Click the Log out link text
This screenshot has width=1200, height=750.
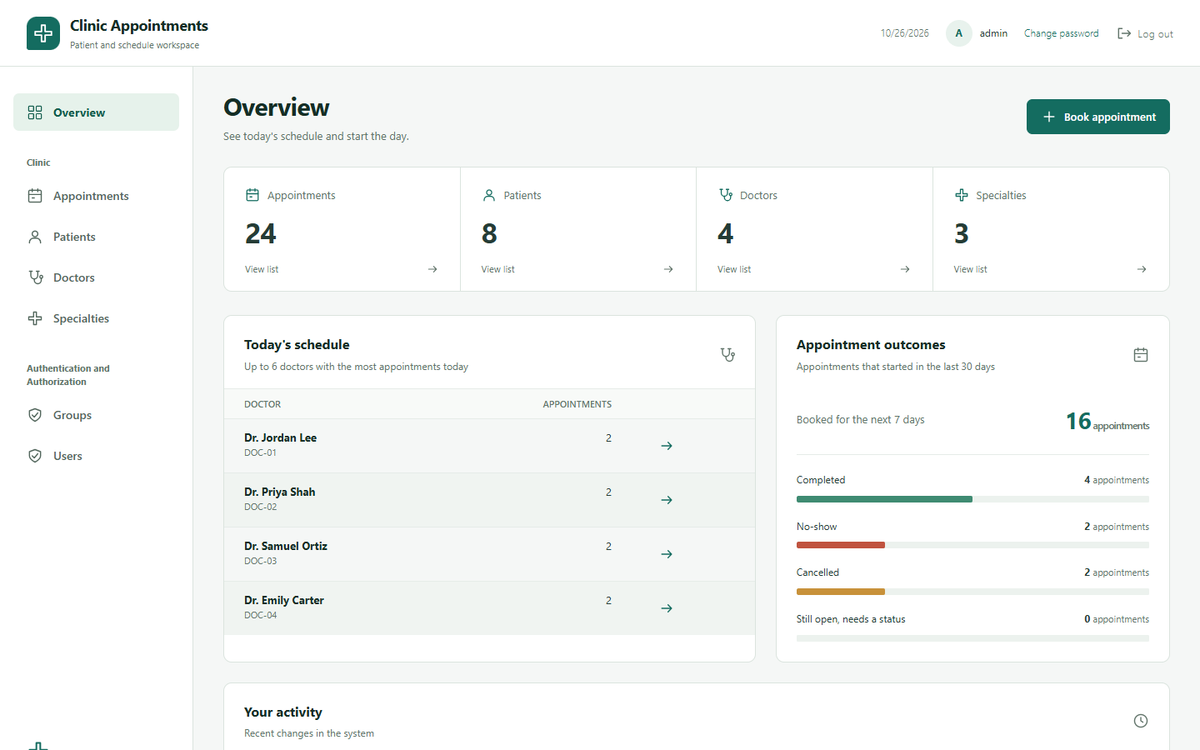[1156, 34]
